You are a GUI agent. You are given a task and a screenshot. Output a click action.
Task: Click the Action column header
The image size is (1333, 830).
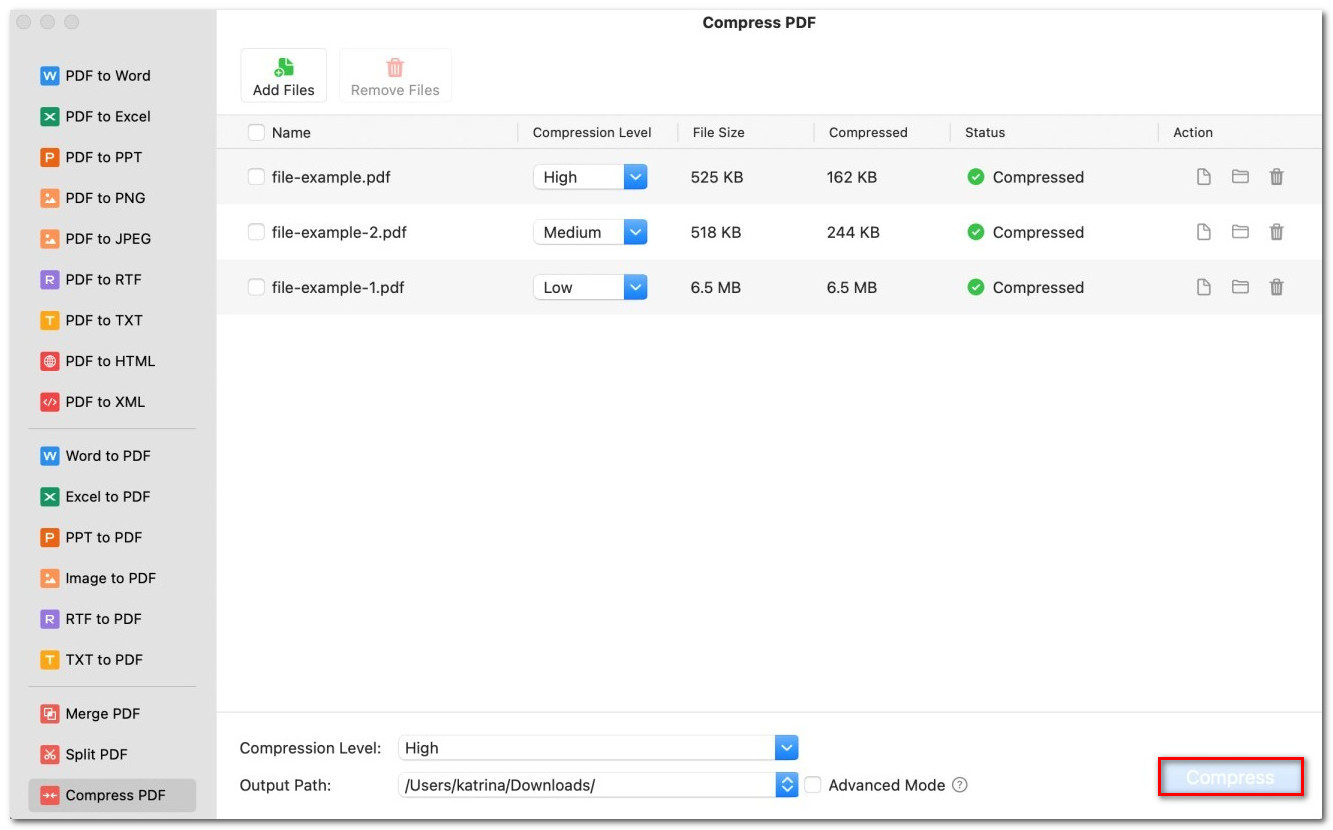[x=1193, y=132]
